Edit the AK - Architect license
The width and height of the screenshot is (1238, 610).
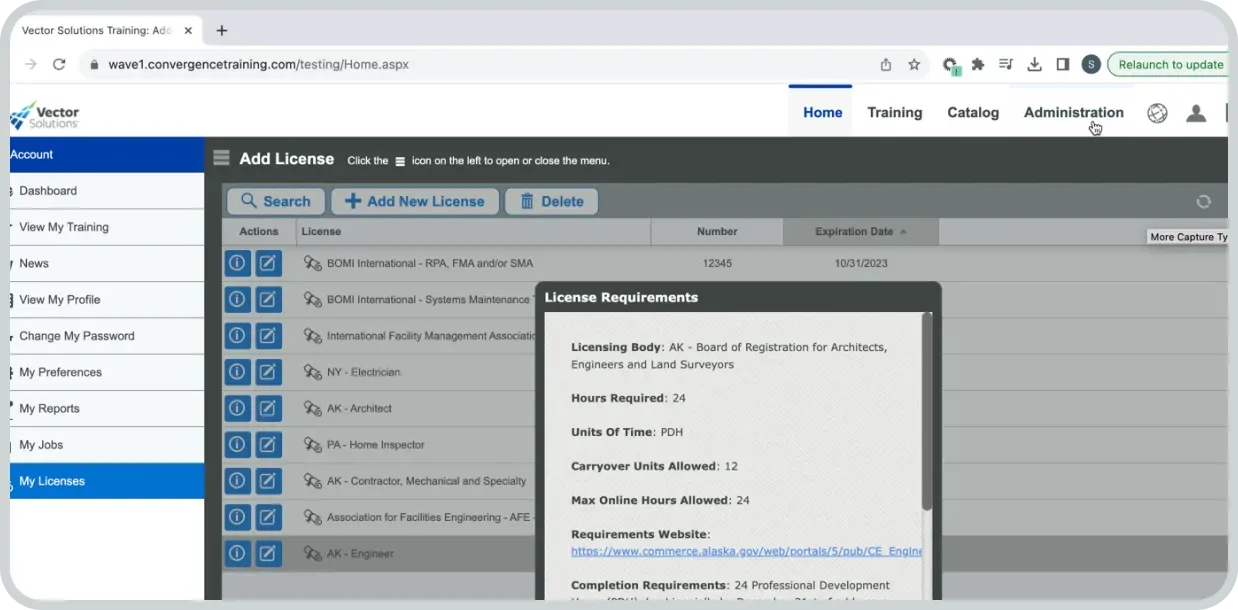point(268,408)
